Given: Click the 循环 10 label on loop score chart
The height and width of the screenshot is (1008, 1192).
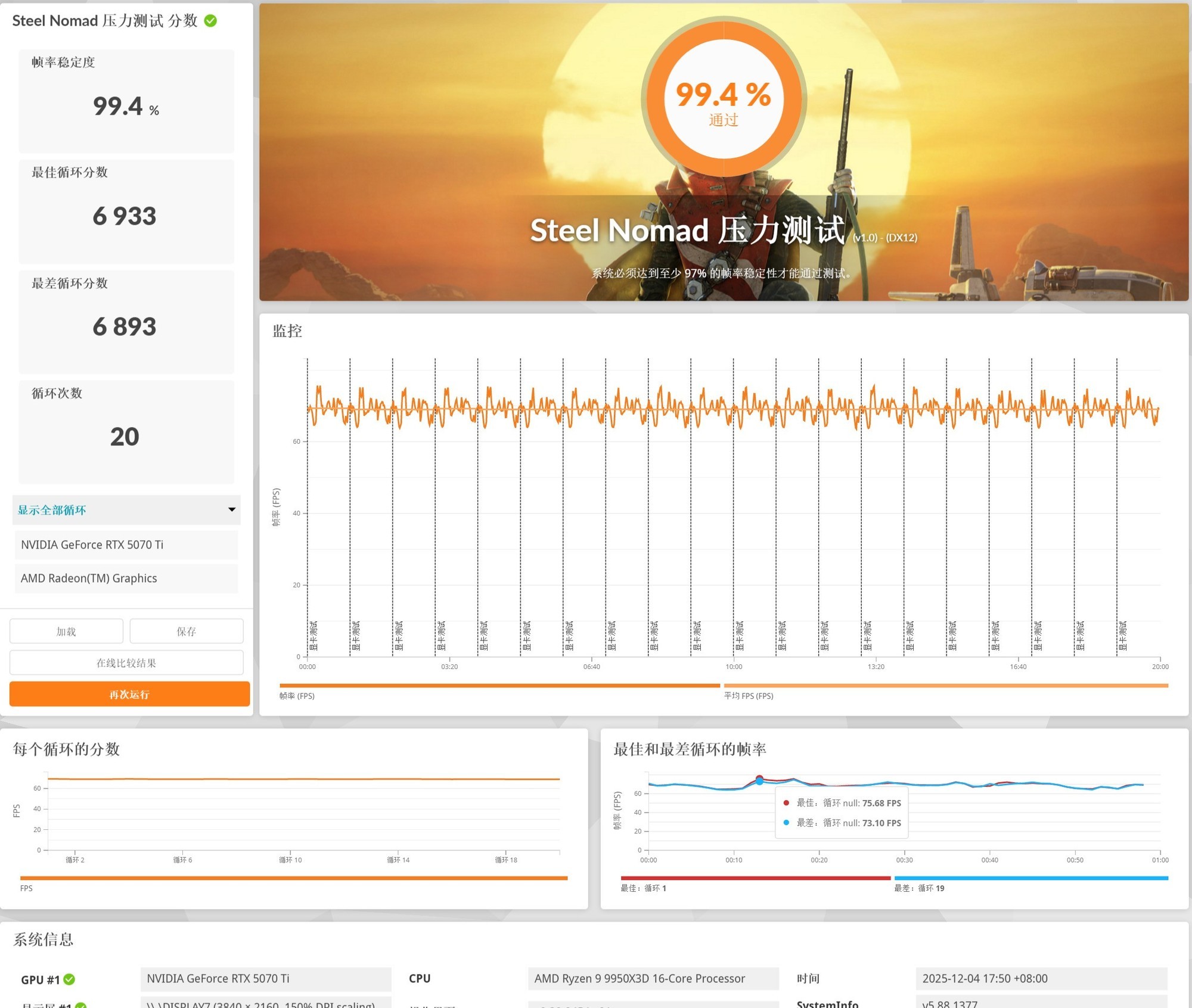Looking at the screenshot, I should [290, 860].
